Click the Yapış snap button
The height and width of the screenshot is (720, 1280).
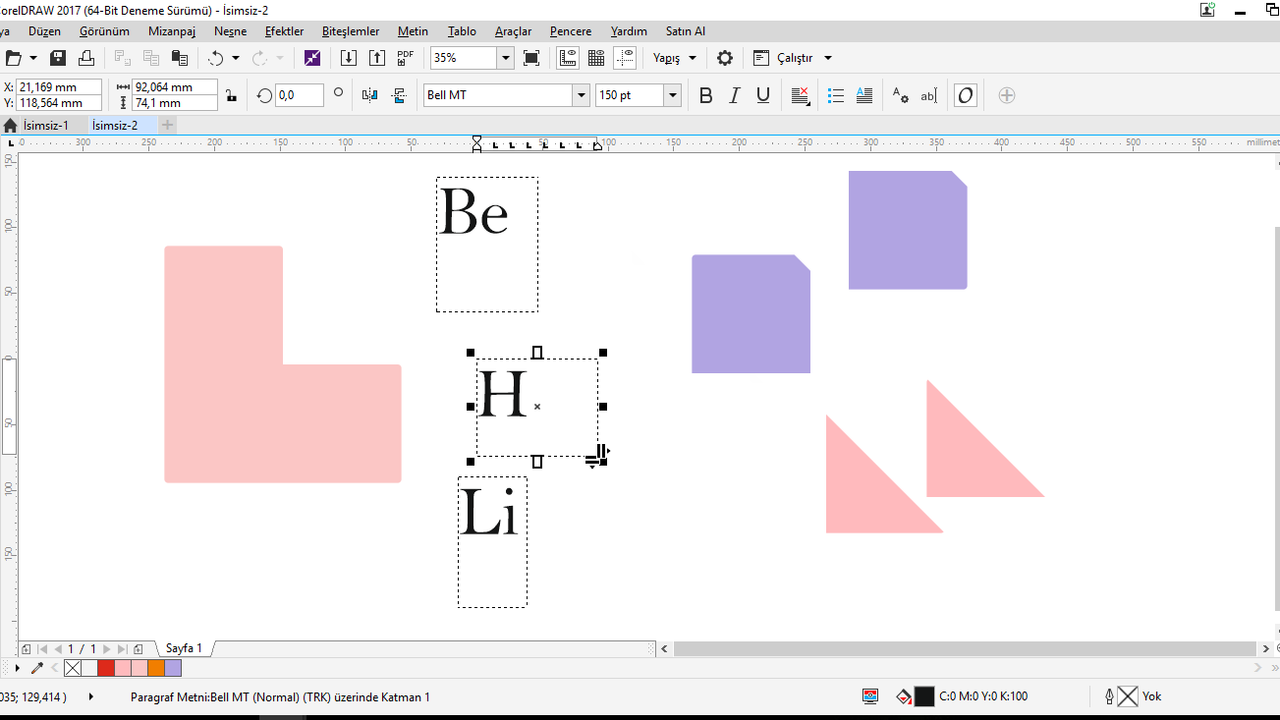tap(667, 58)
